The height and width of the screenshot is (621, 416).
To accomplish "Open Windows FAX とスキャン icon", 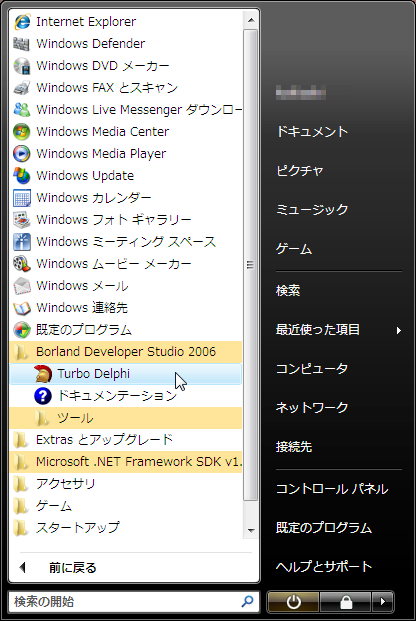I will (21, 88).
